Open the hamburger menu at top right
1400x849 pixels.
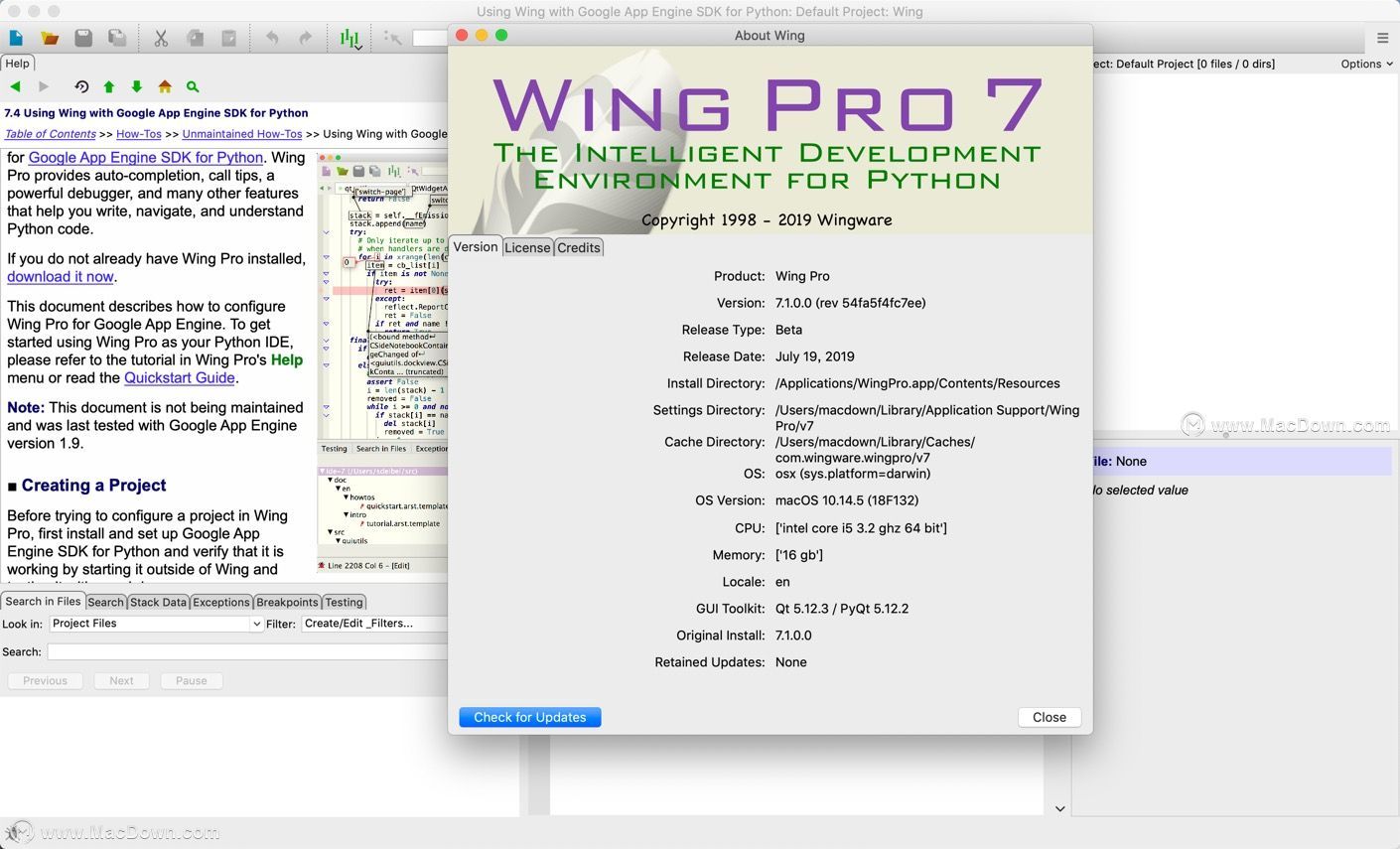[1382, 38]
